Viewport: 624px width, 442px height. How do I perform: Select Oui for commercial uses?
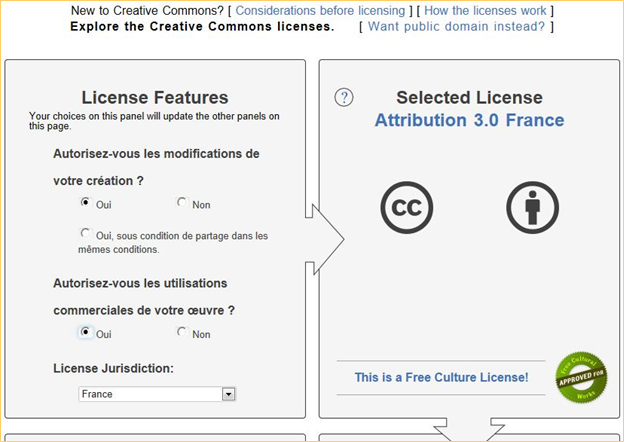tap(85, 332)
